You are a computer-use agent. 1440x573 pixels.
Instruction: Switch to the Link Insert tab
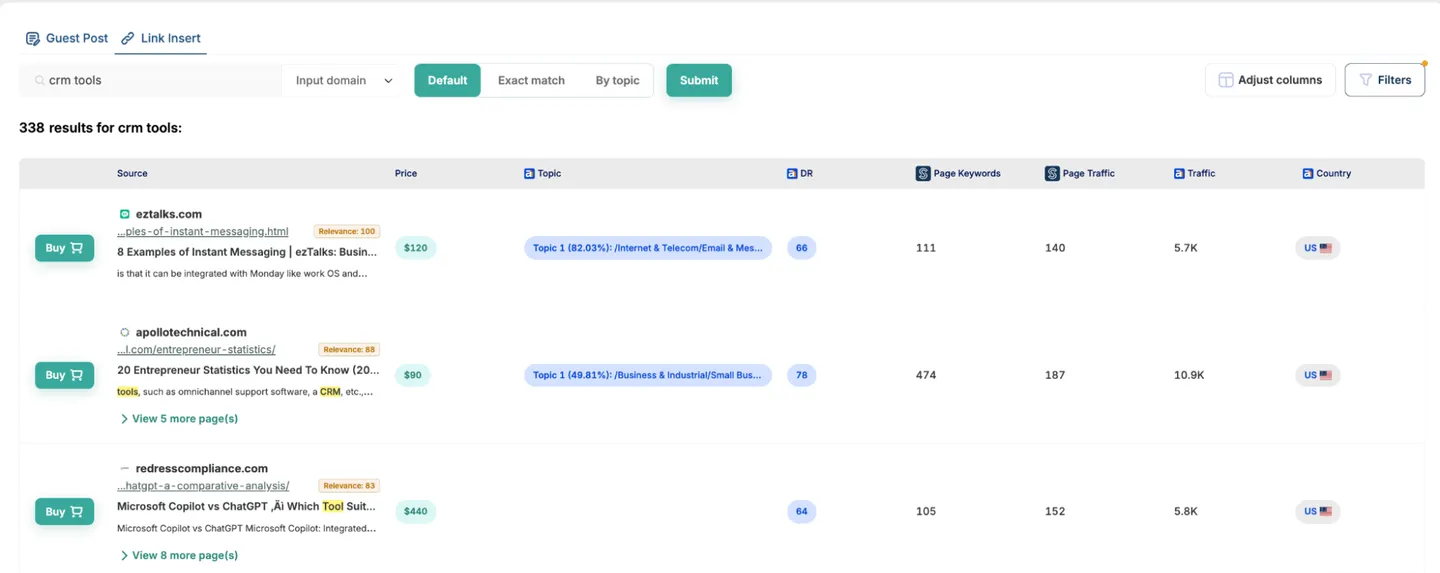pos(160,38)
